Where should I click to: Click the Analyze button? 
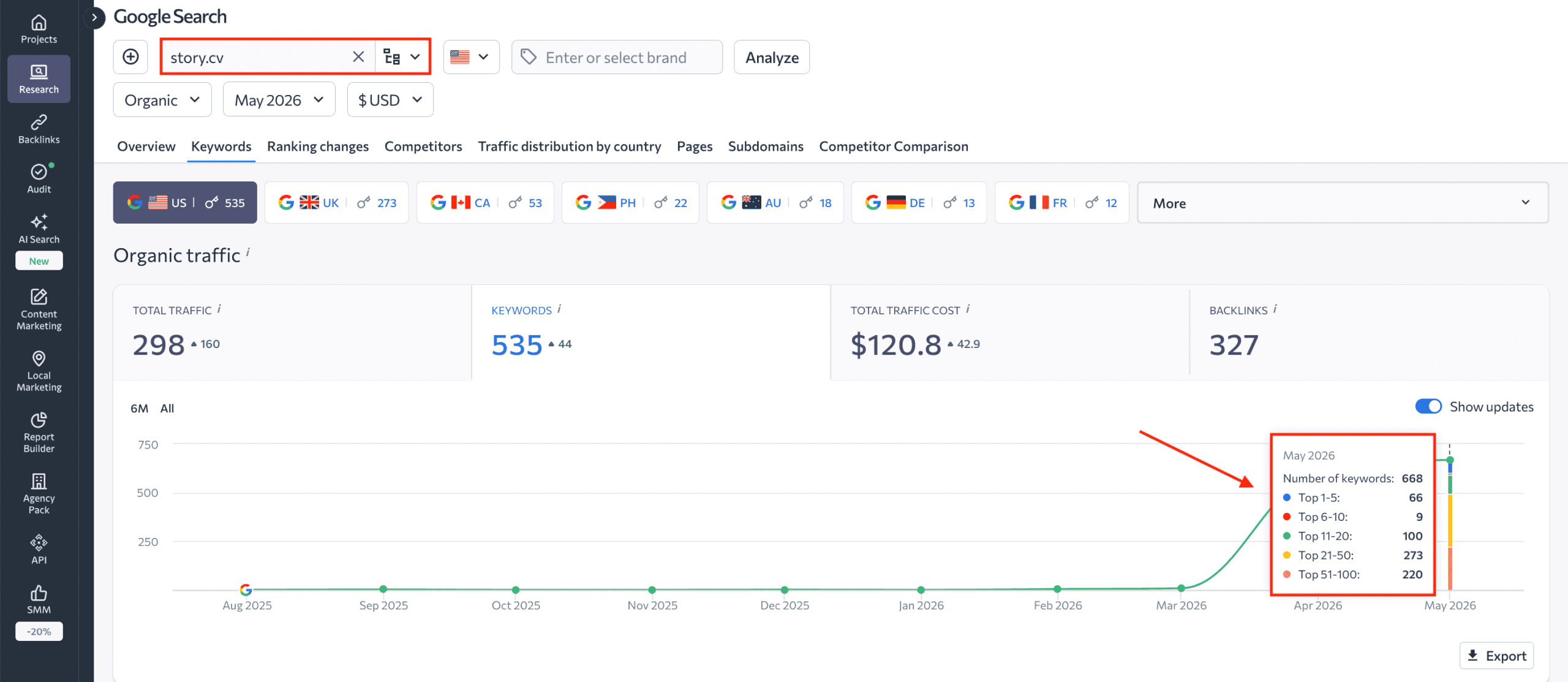click(x=772, y=57)
